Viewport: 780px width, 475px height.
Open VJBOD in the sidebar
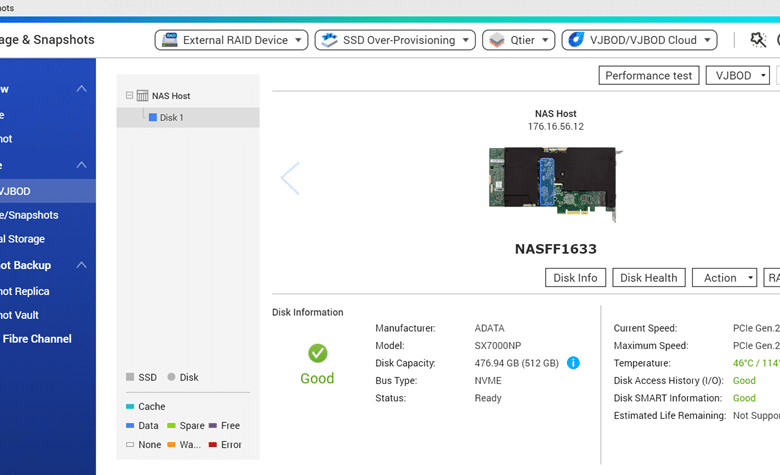(x=48, y=191)
